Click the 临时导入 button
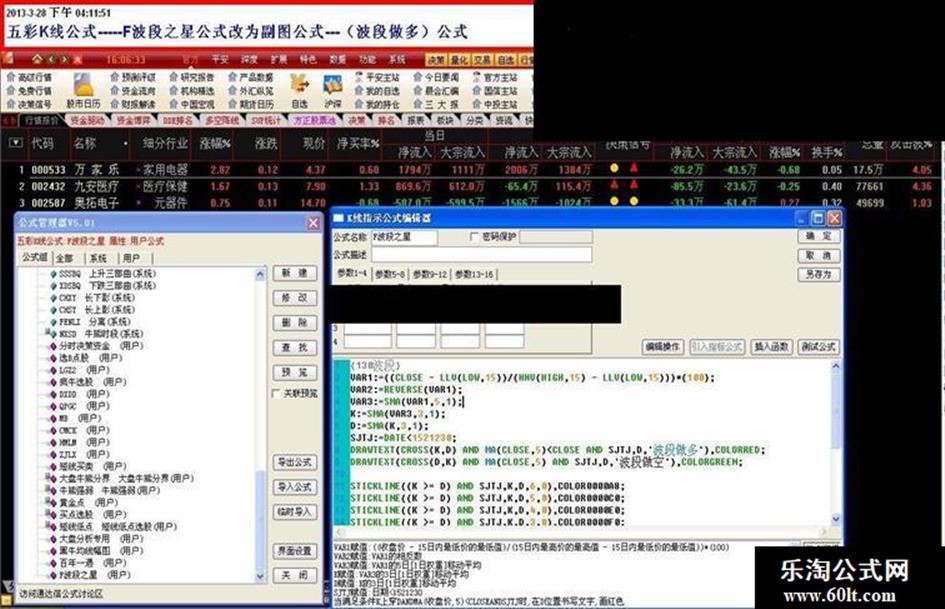The height and width of the screenshot is (609, 945). pyautogui.click(x=294, y=512)
